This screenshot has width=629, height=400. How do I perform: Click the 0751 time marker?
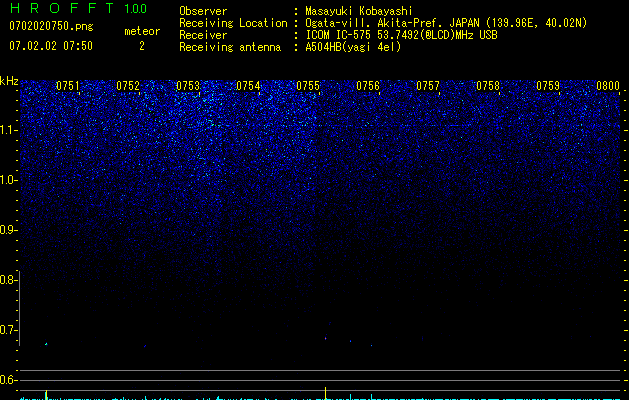(68, 86)
